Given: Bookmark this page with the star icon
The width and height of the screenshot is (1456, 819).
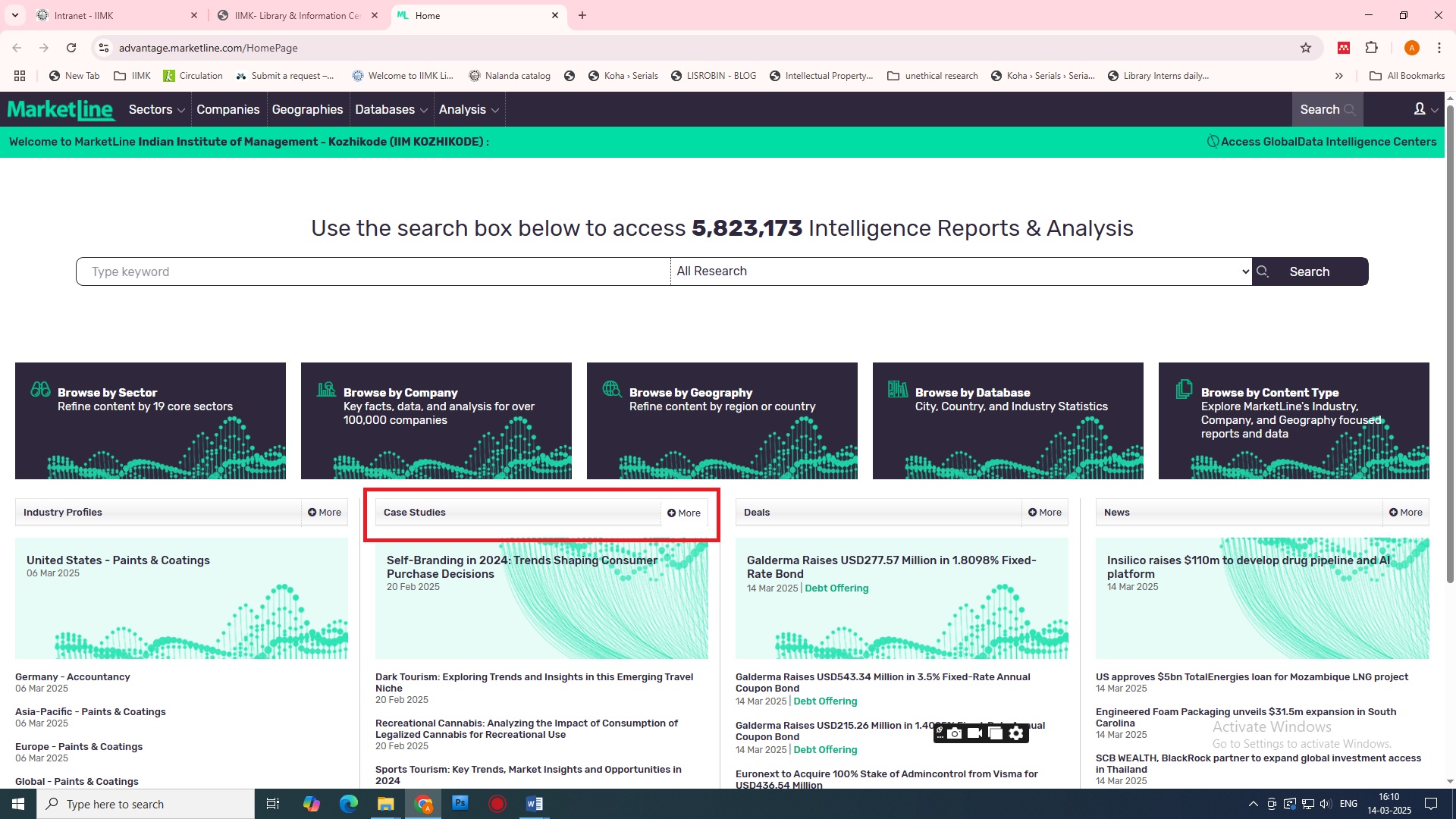Looking at the screenshot, I should point(1306,48).
